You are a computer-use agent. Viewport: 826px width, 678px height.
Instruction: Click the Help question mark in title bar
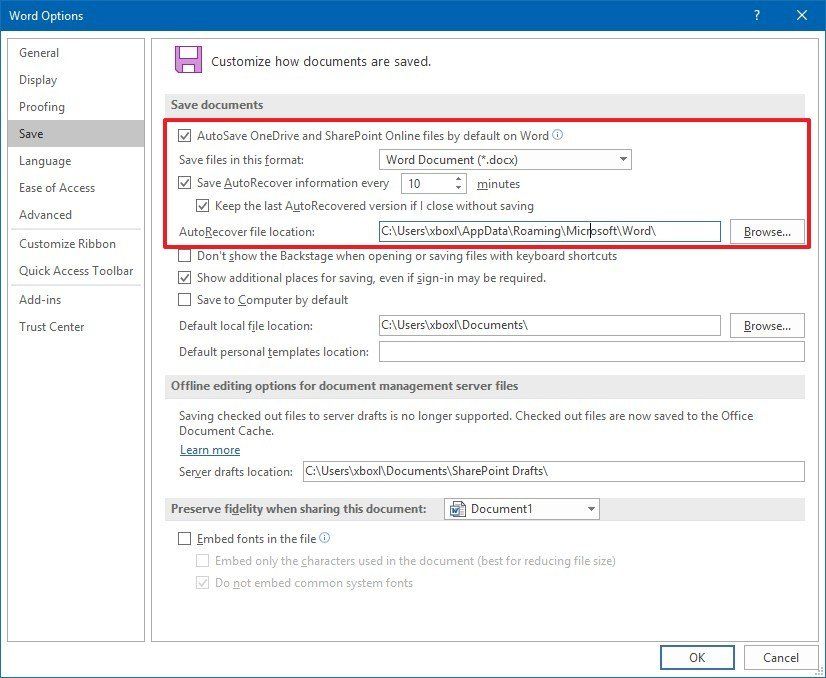pos(757,15)
